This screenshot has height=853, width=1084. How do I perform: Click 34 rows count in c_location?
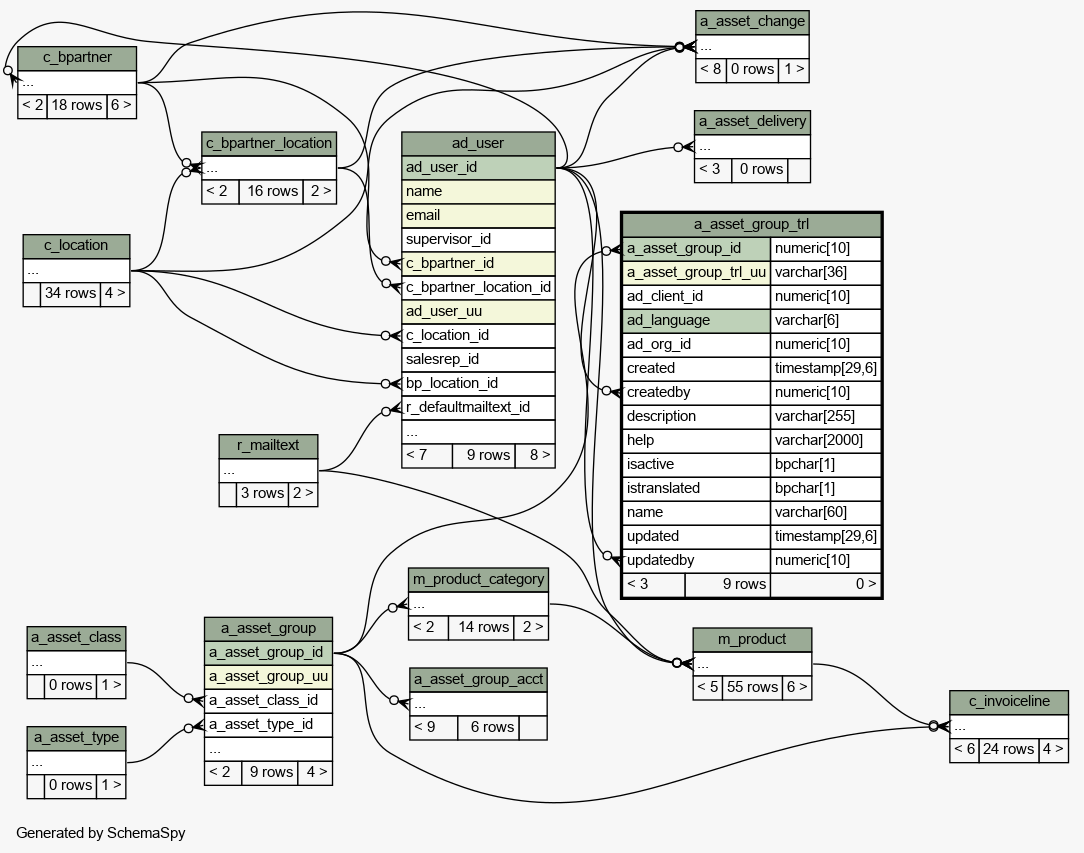pyautogui.click(x=71, y=294)
